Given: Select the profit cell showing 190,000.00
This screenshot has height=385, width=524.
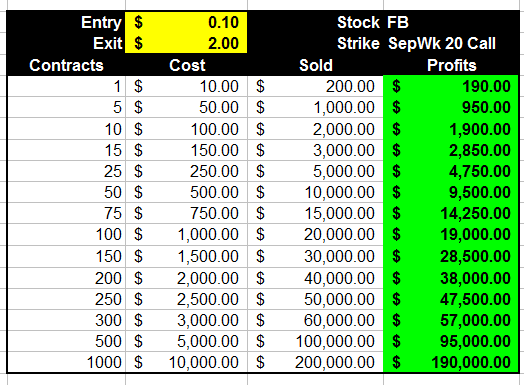Looking at the screenshot, I should click(x=451, y=362).
